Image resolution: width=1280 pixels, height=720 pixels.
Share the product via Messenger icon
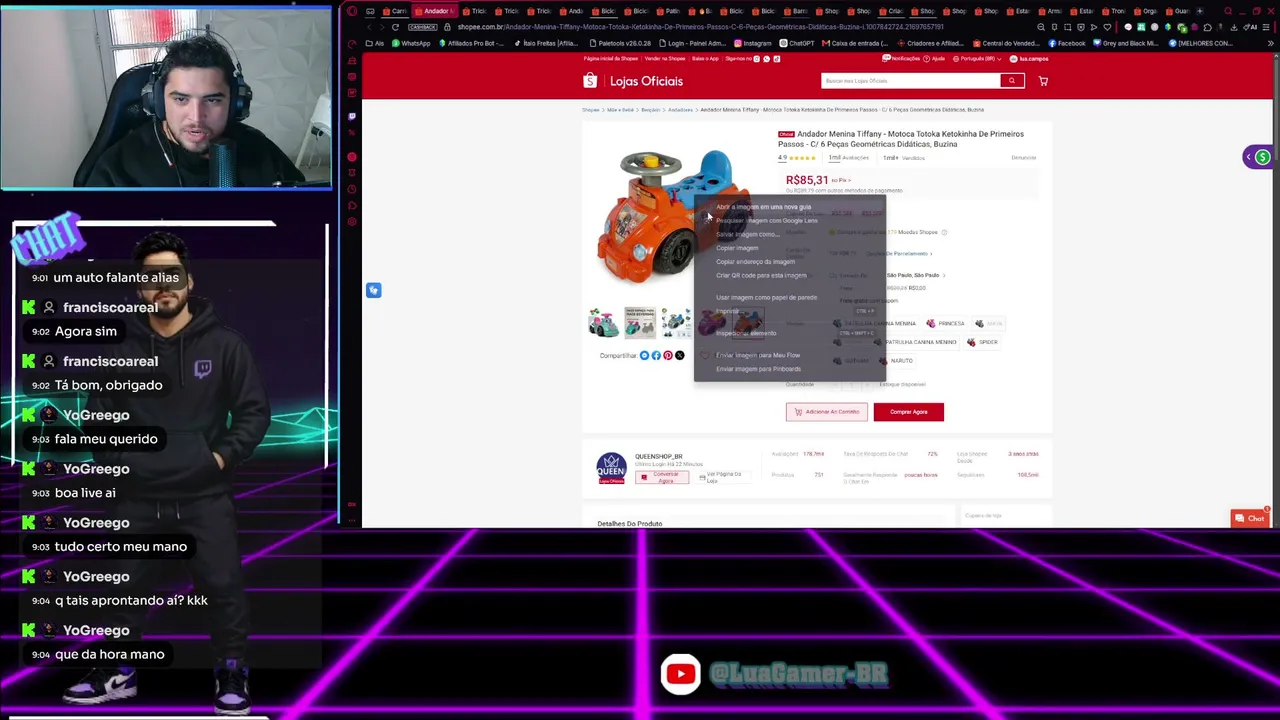(x=645, y=355)
